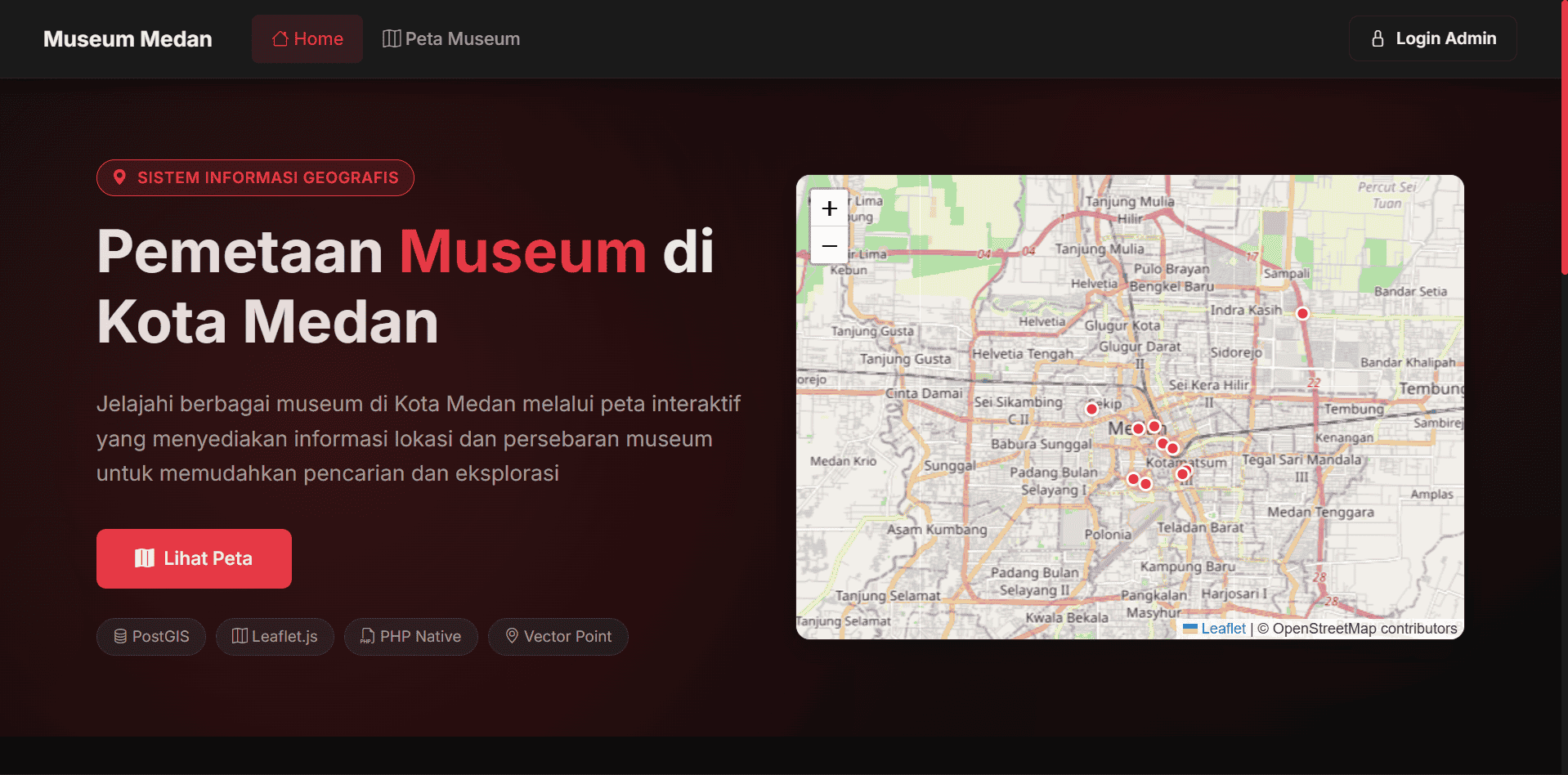Click the 'Pulo Brayan' map label
The image size is (1568, 775).
click(x=1171, y=269)
